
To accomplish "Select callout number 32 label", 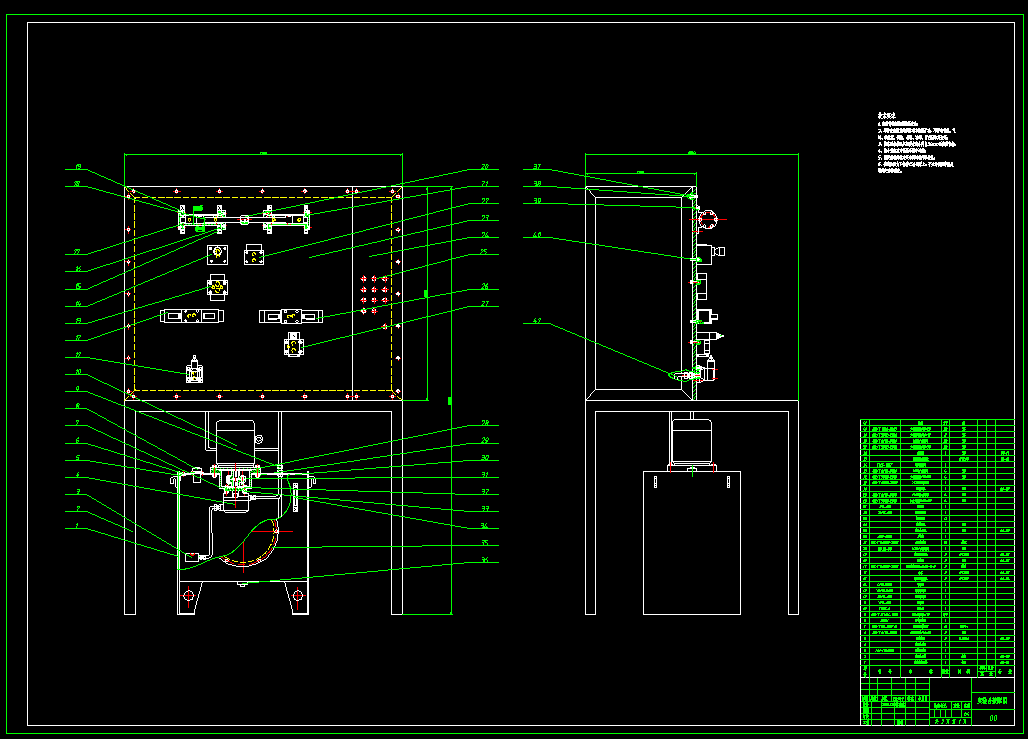I will coord(485,492).
